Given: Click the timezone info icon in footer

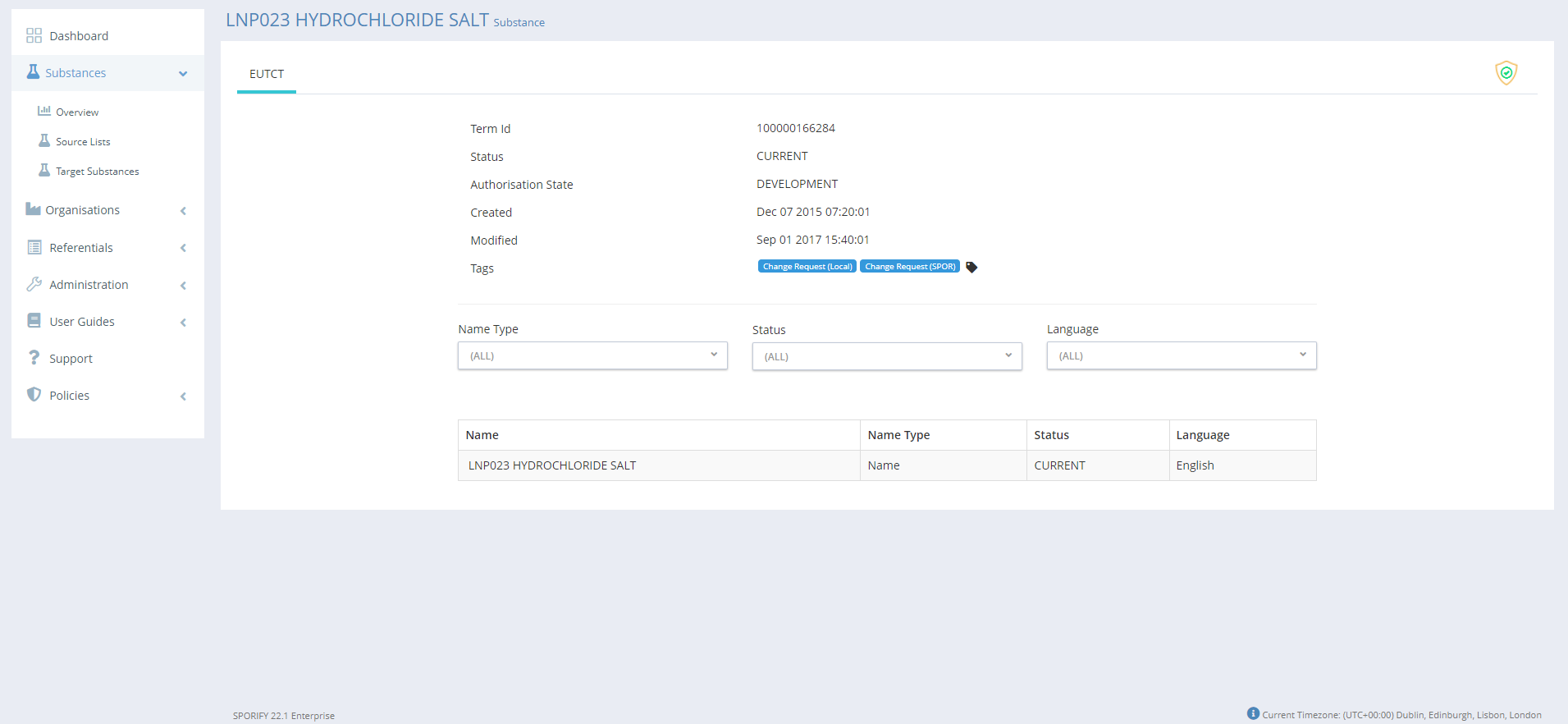Looking at the screenshot, I should [1252, 713].
